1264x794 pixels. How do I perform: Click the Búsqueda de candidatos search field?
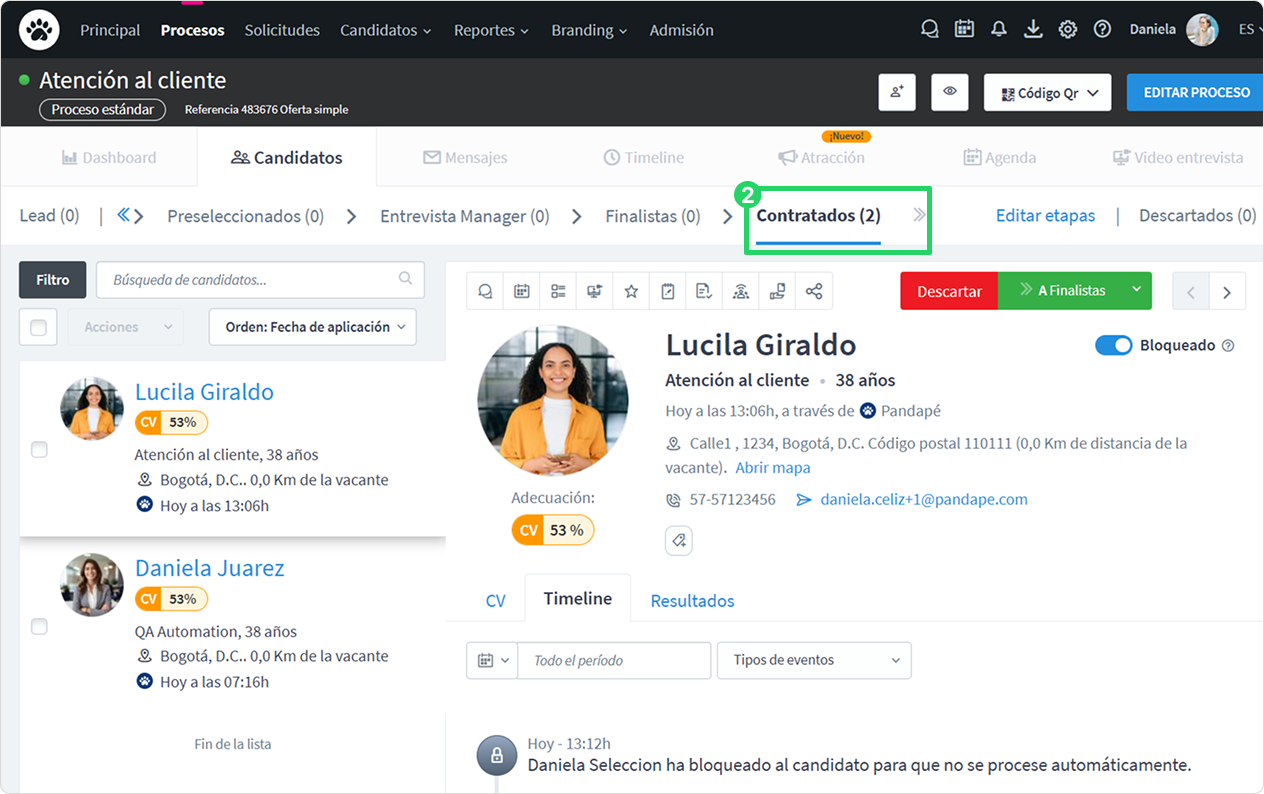pyautogui.click(x=260, y=280)
